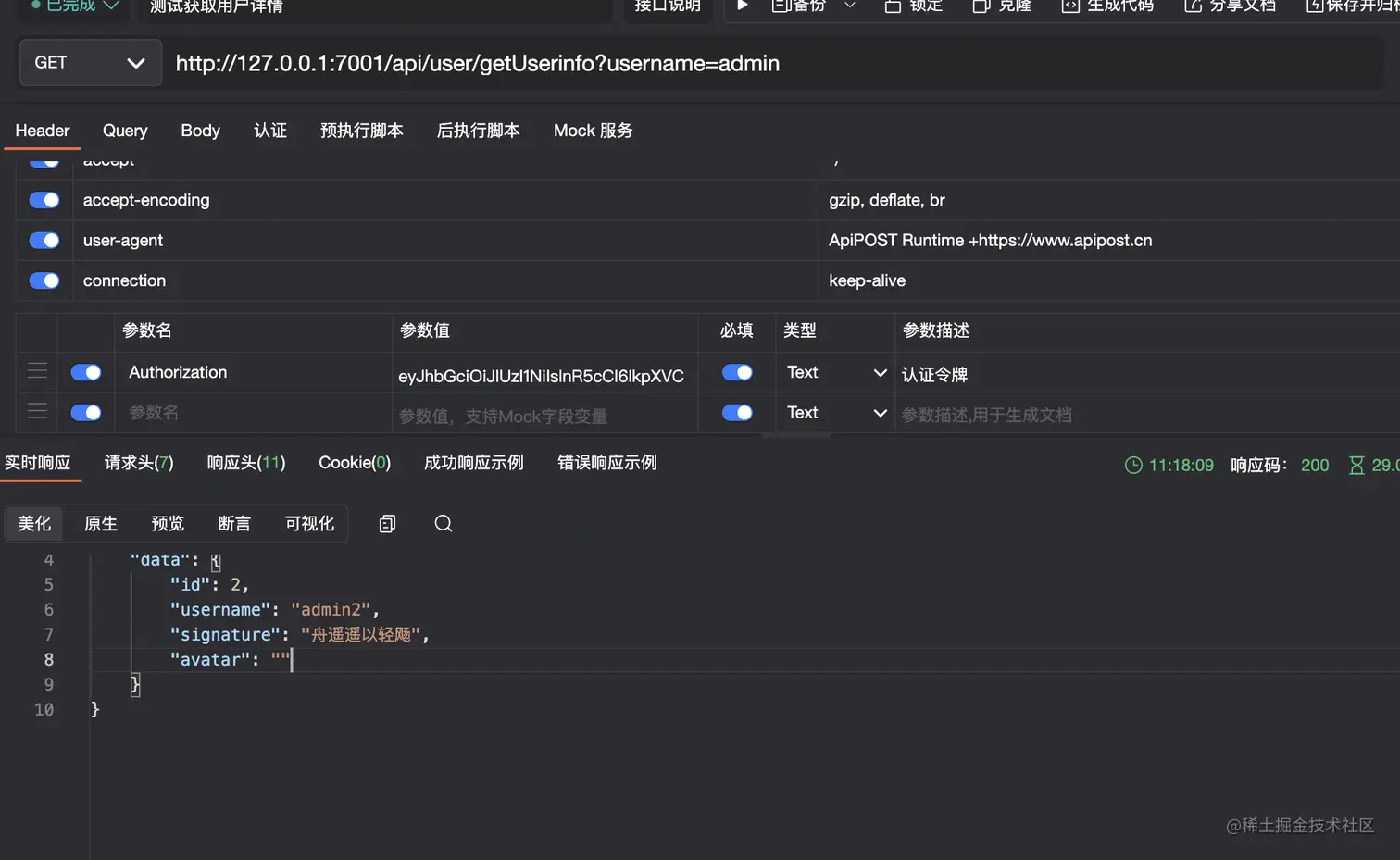Image resolution: width=1400 pixels, height=860 pixels.
Task: Click the 分享文档 button
Action: click(1231, 6)
